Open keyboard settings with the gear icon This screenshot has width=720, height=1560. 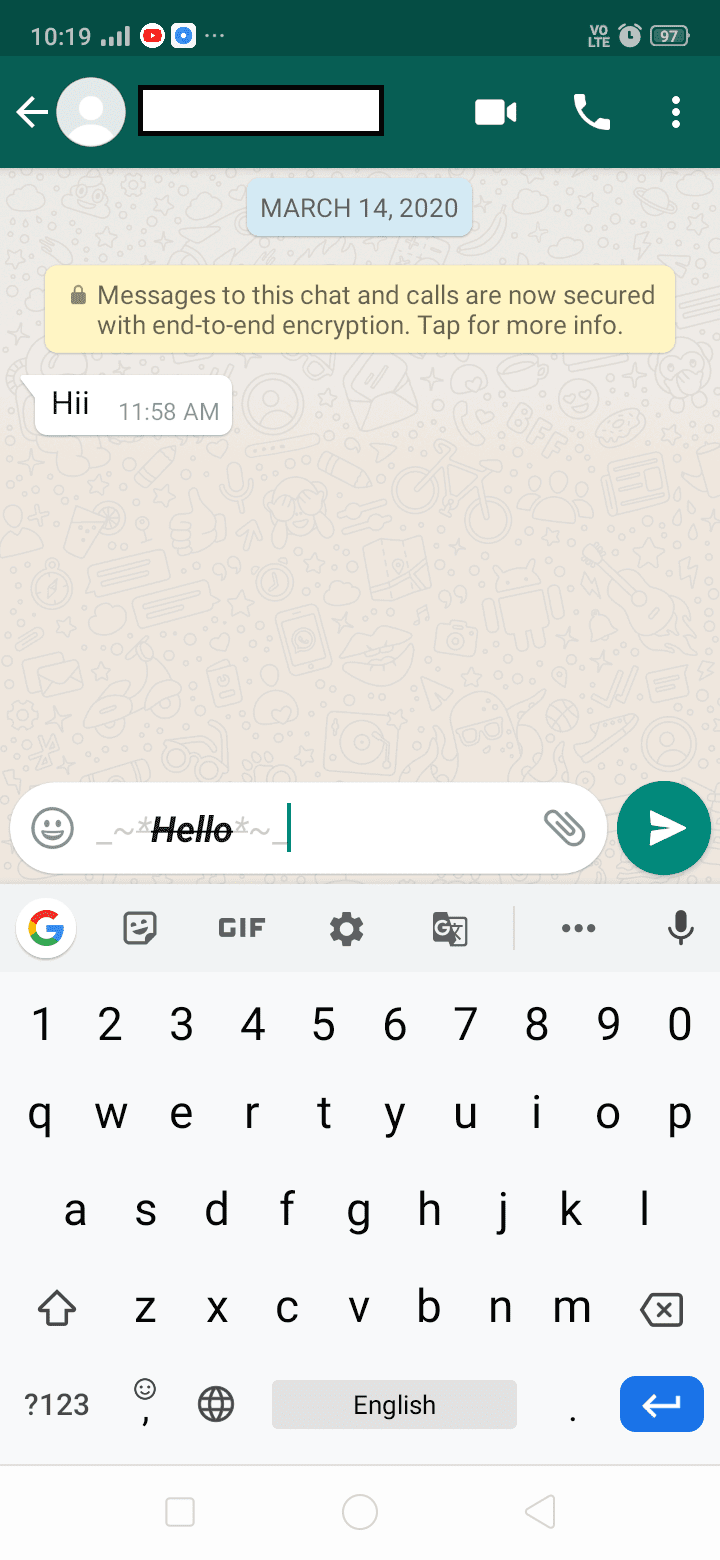(x=347, y=929)
